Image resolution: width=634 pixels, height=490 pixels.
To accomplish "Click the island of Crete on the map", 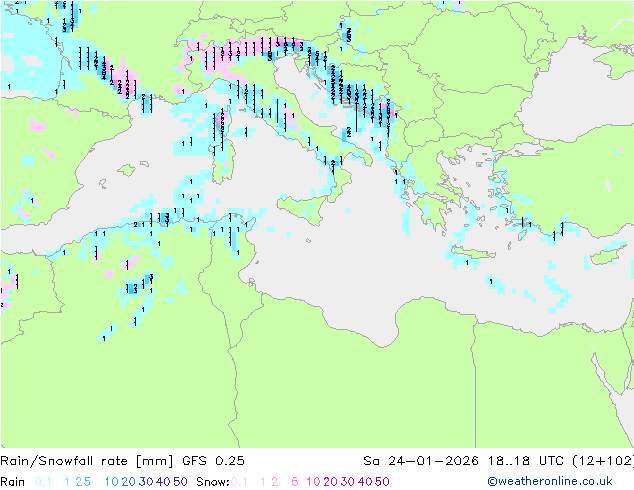I will coord(472,252).
